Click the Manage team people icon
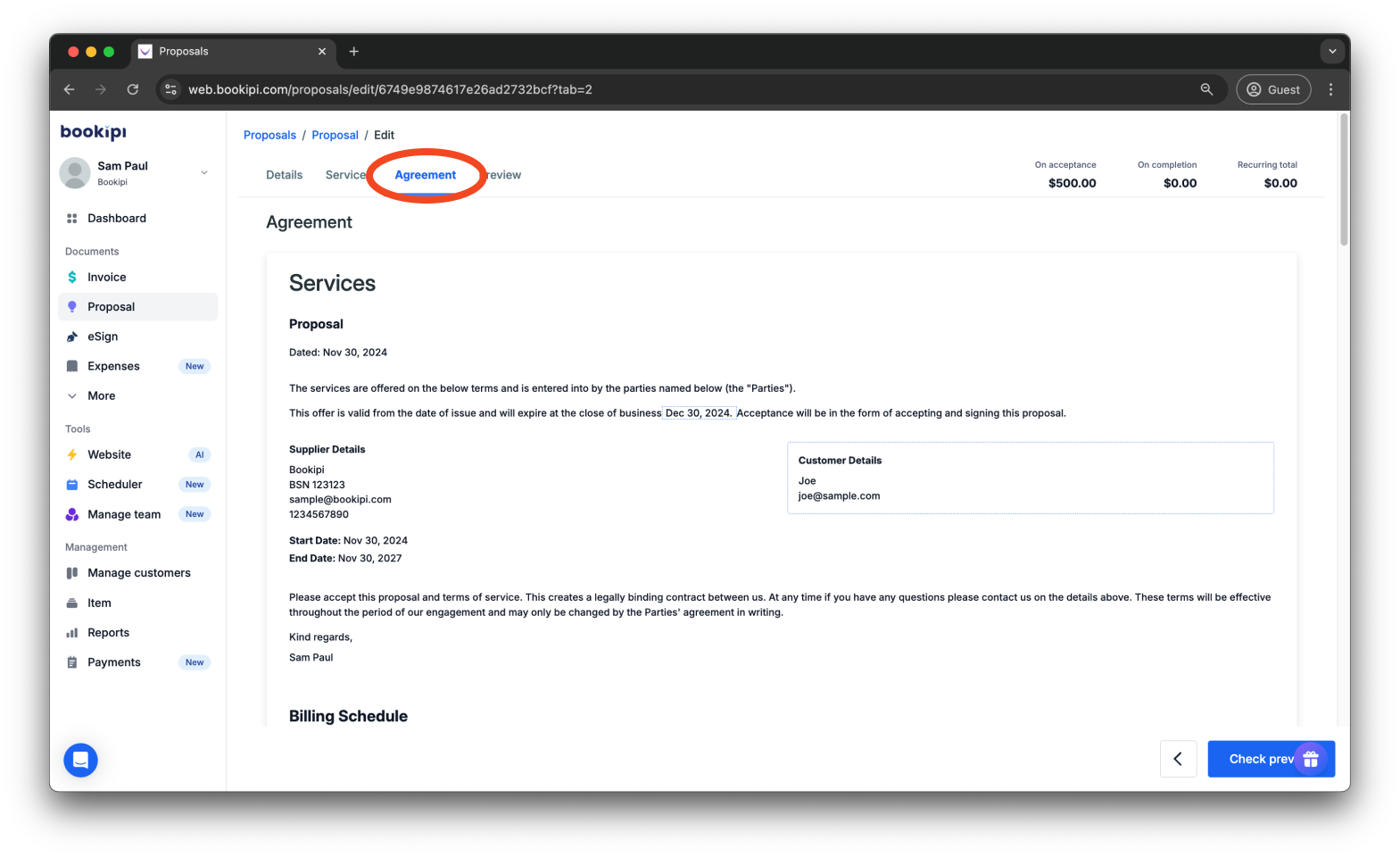Viewport: 1400px width, 857px height. (72, 514)
